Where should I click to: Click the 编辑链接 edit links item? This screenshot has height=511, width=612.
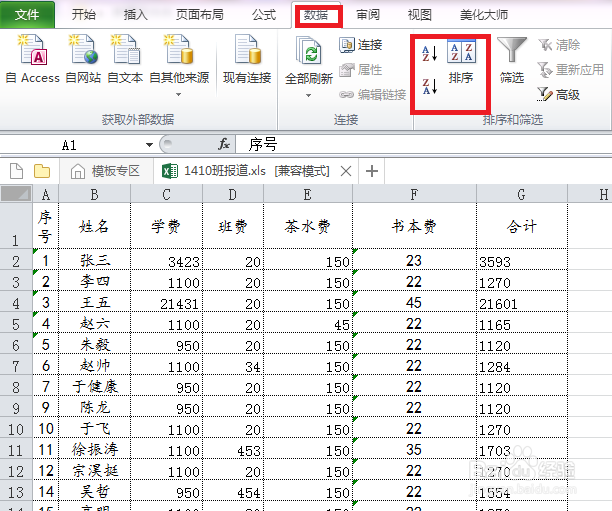point(372,94)
